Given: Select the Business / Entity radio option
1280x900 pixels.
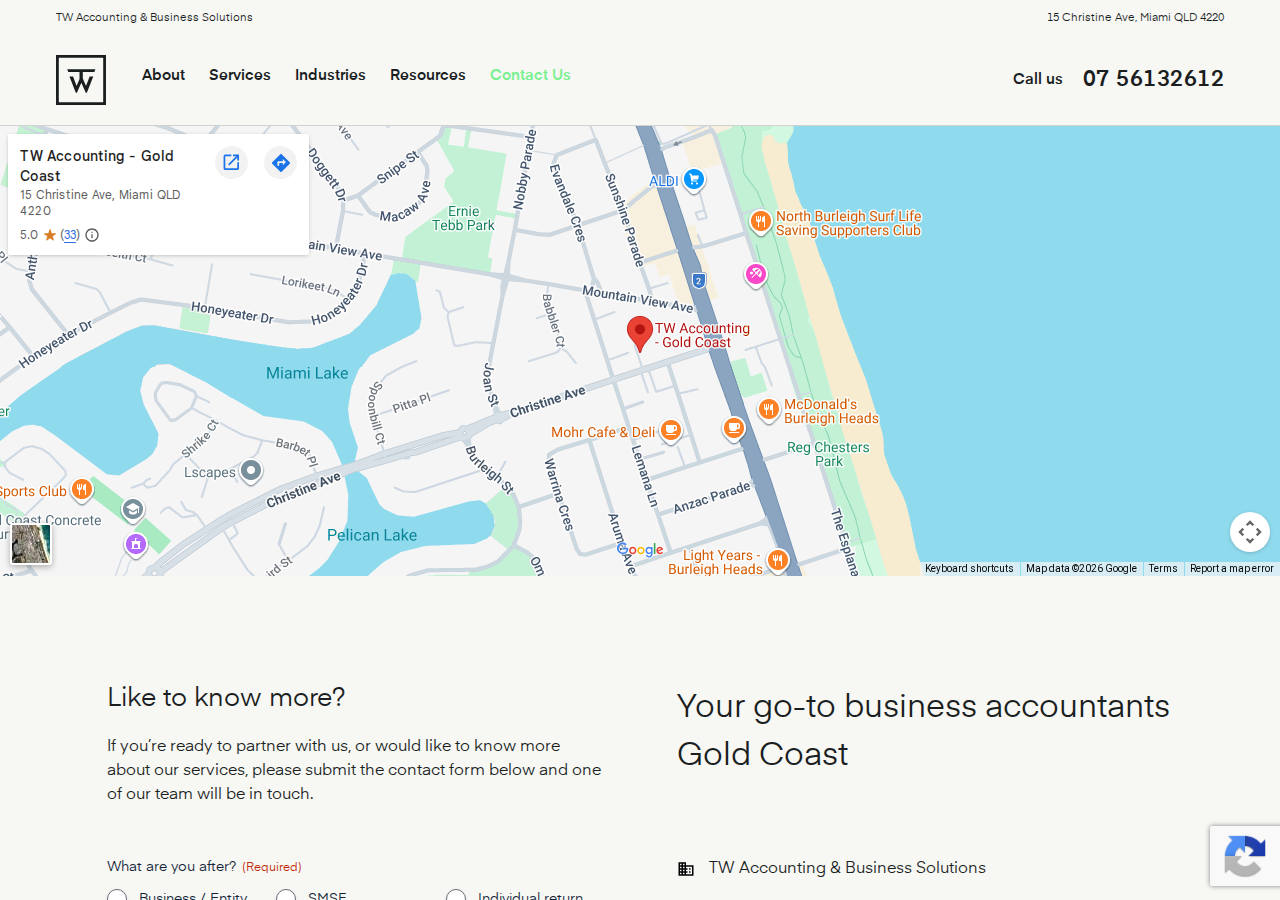Looking at the screenshot, I should [117, 897].
